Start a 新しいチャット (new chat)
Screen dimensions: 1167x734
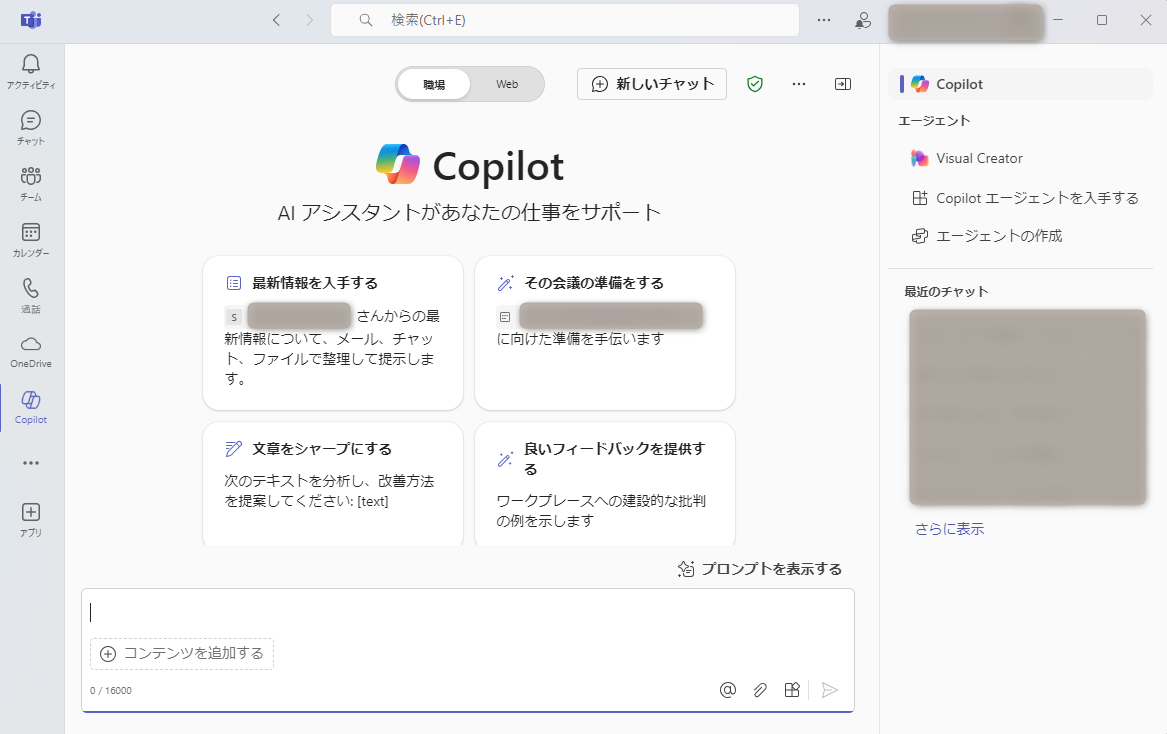click(652, 84)
